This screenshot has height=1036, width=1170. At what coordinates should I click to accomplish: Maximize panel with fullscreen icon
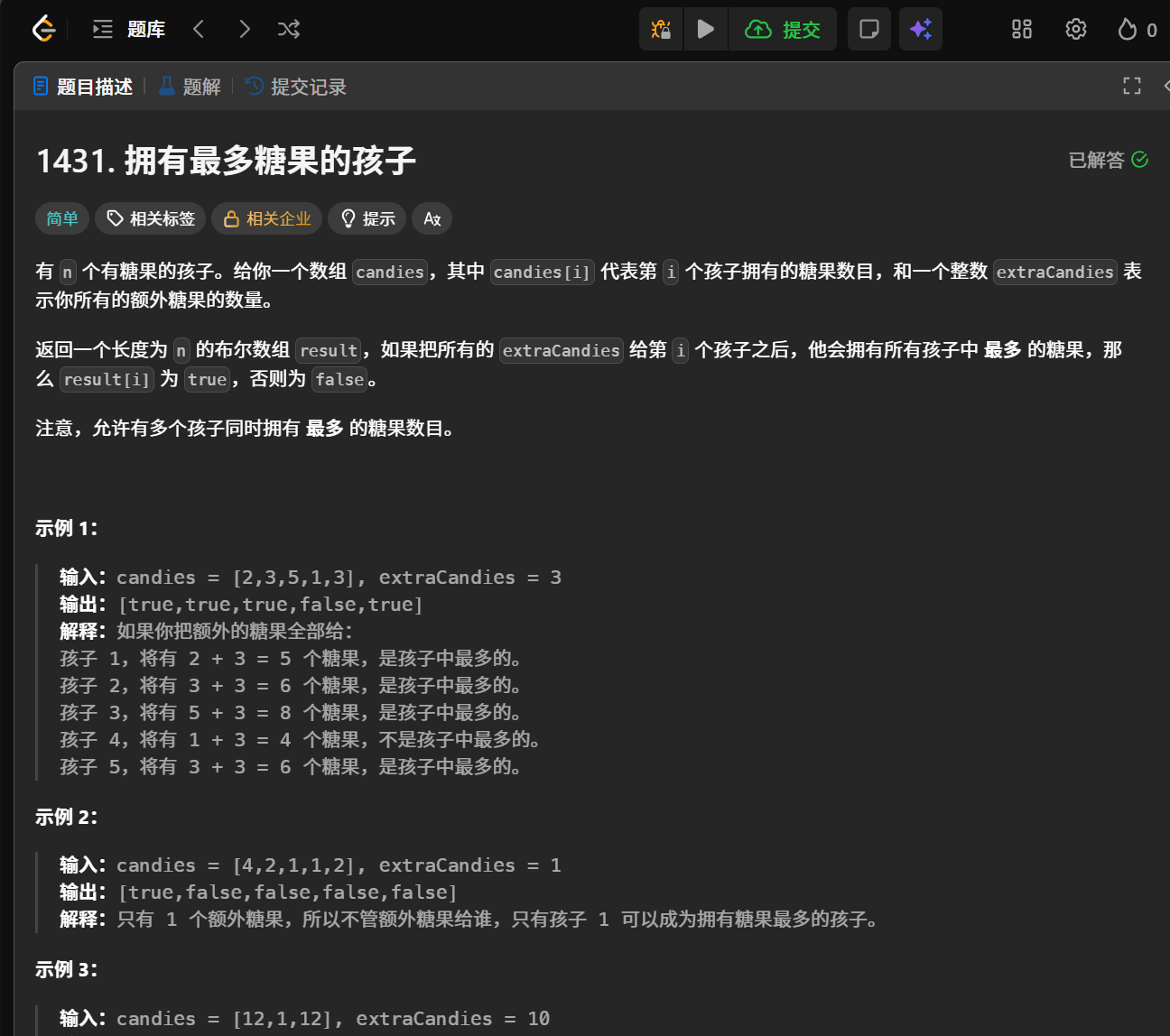(x=1132, y=86)
